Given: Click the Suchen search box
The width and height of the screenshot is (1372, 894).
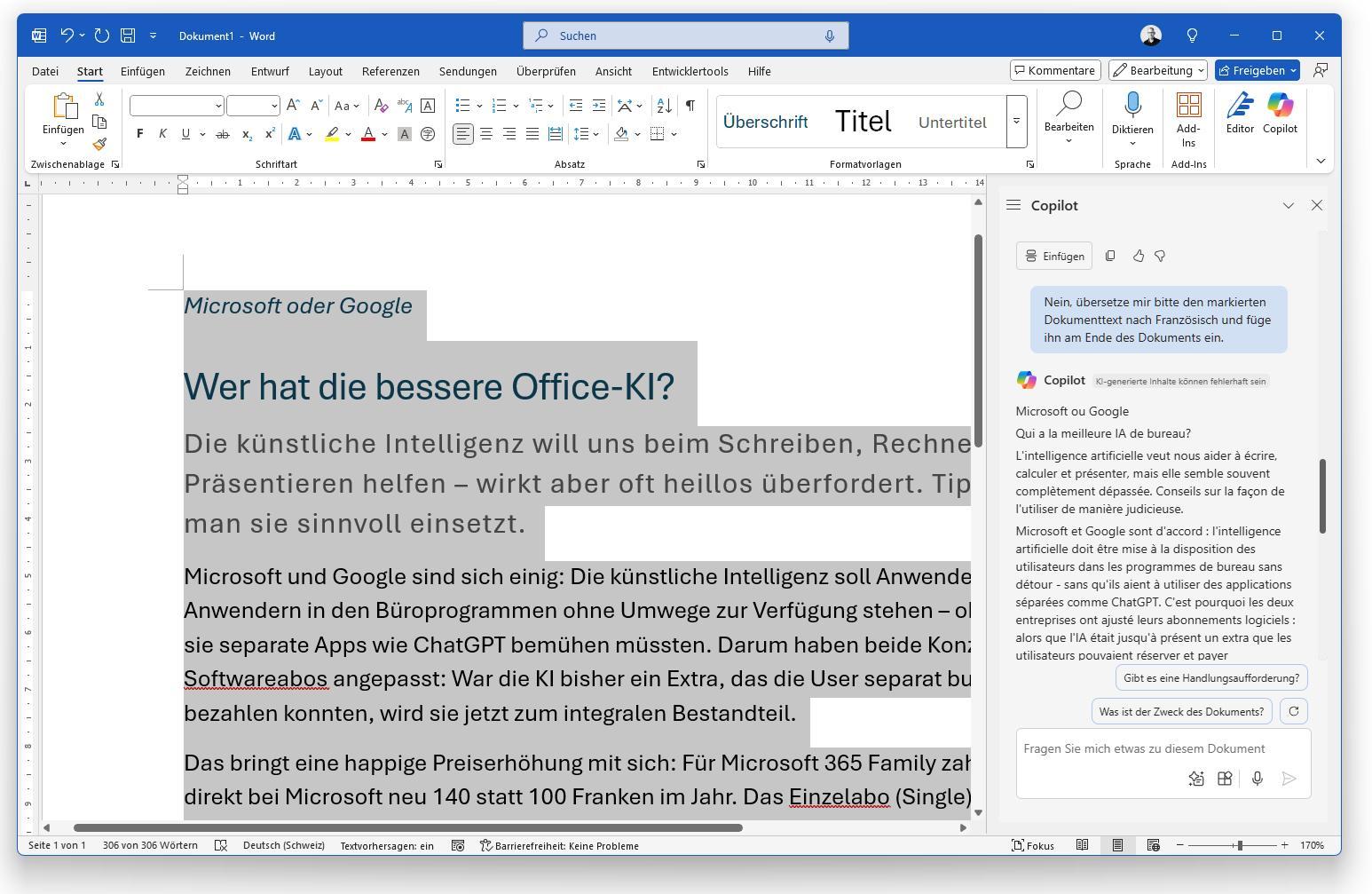Looking at the screenshot, I should coord(686,36).
